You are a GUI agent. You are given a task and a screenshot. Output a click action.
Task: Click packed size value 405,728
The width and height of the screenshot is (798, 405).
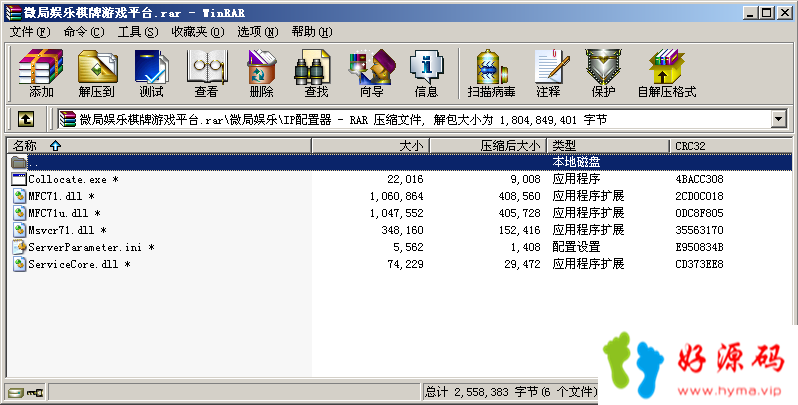[x=519, y=213]
